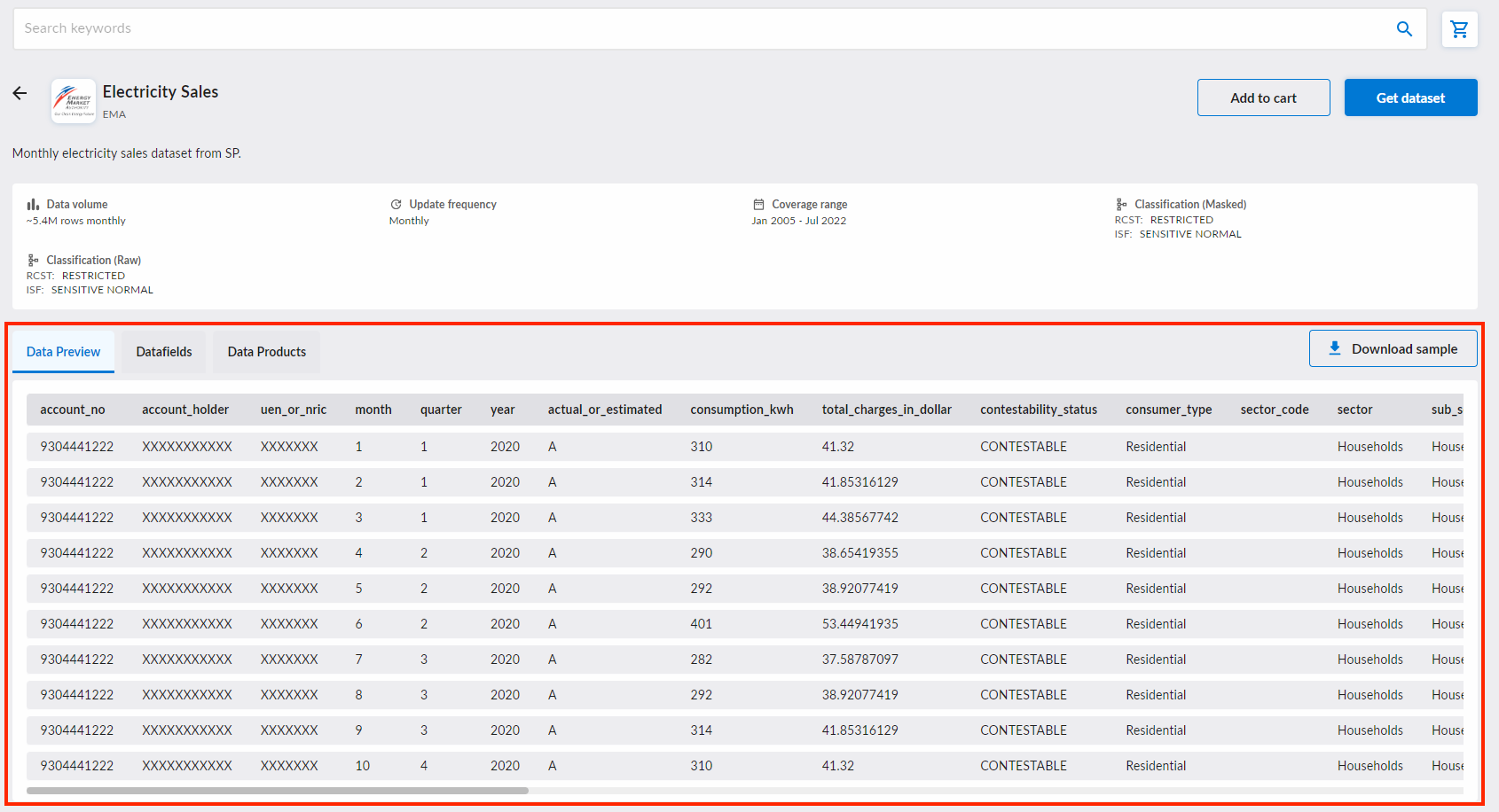Screen dimensions: 1499x812
Task: Select the consumption value 282
Action: (x=702, y=660)
